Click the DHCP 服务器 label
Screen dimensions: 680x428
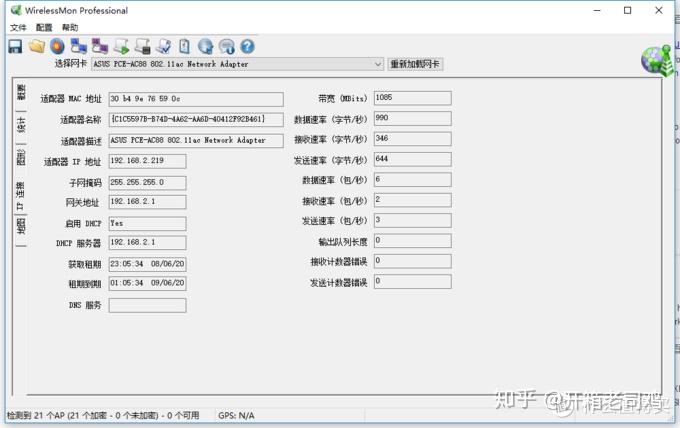pyautogui.click(x=78, y=243)
